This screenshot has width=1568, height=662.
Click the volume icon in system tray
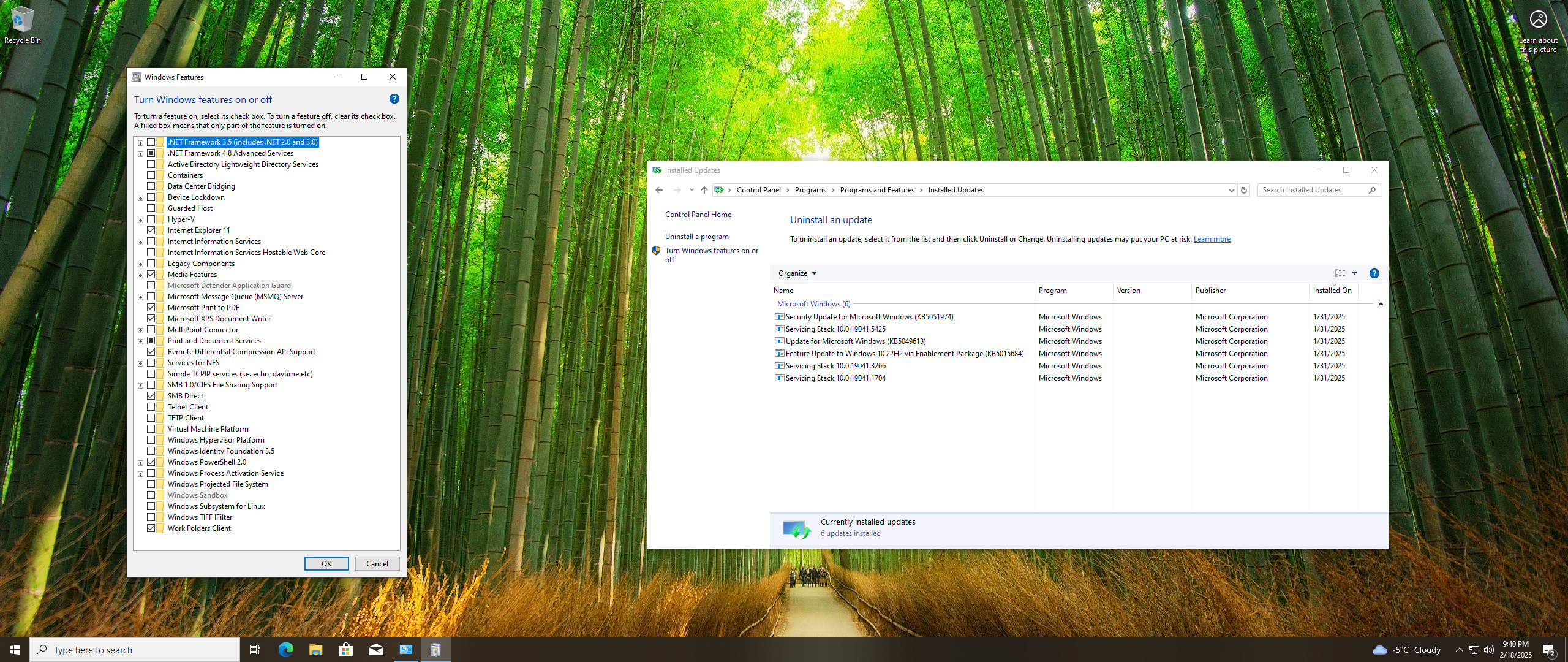coord(1489,650)
